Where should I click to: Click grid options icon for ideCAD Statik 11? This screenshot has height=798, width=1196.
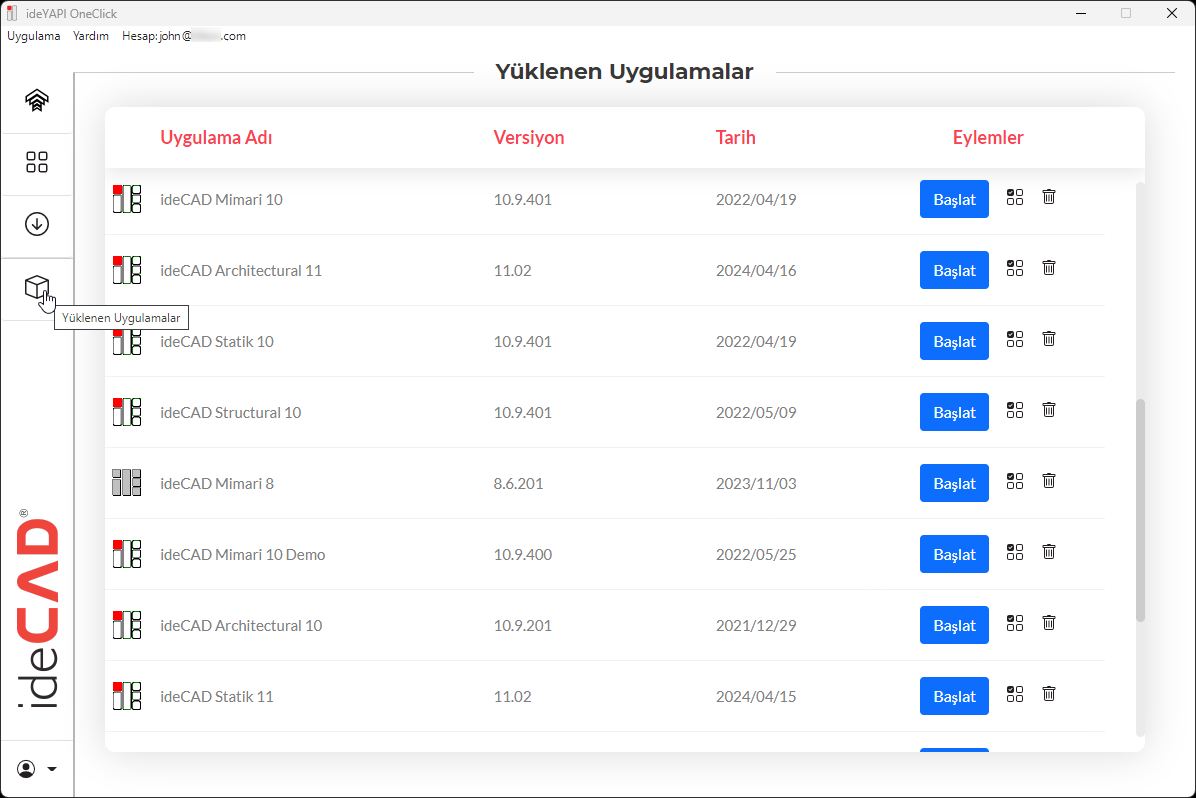1014,693
